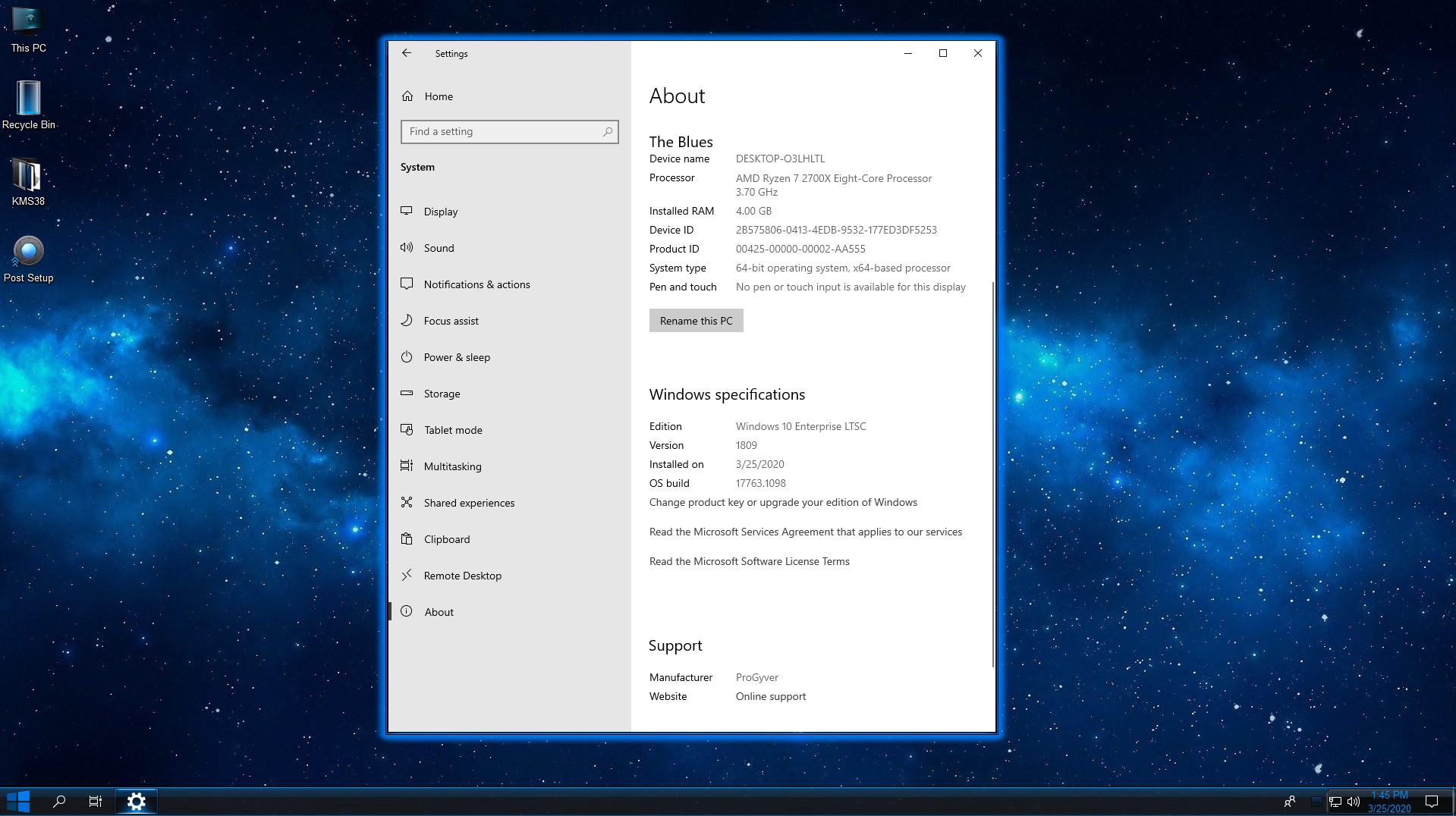
Task: Click the Find a setting search box
Action: click(509, 132)
